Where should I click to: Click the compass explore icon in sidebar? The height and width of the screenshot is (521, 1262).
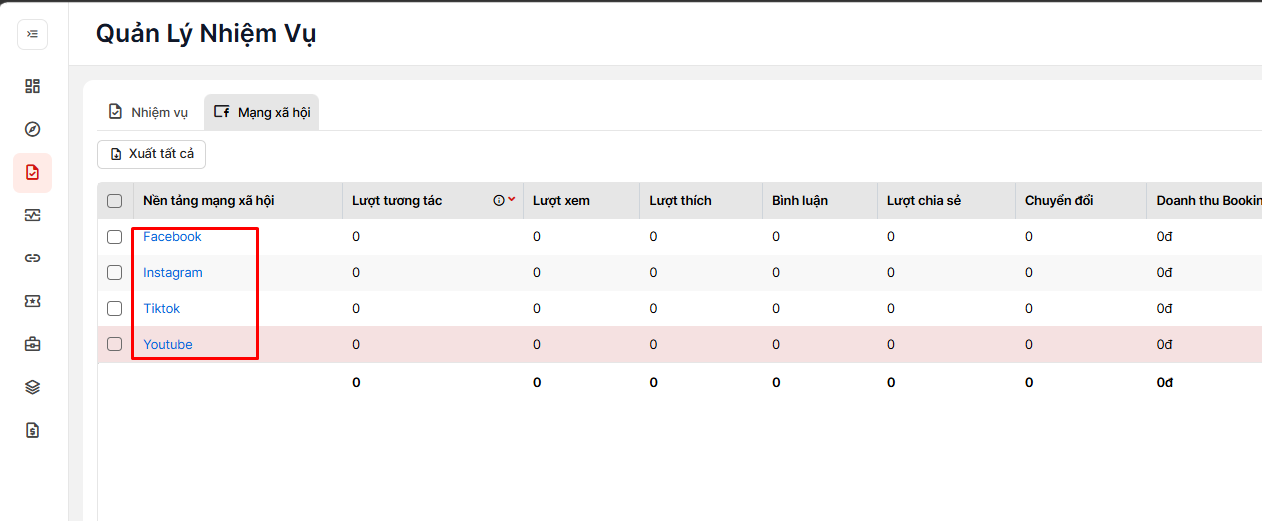coord(32,129)
